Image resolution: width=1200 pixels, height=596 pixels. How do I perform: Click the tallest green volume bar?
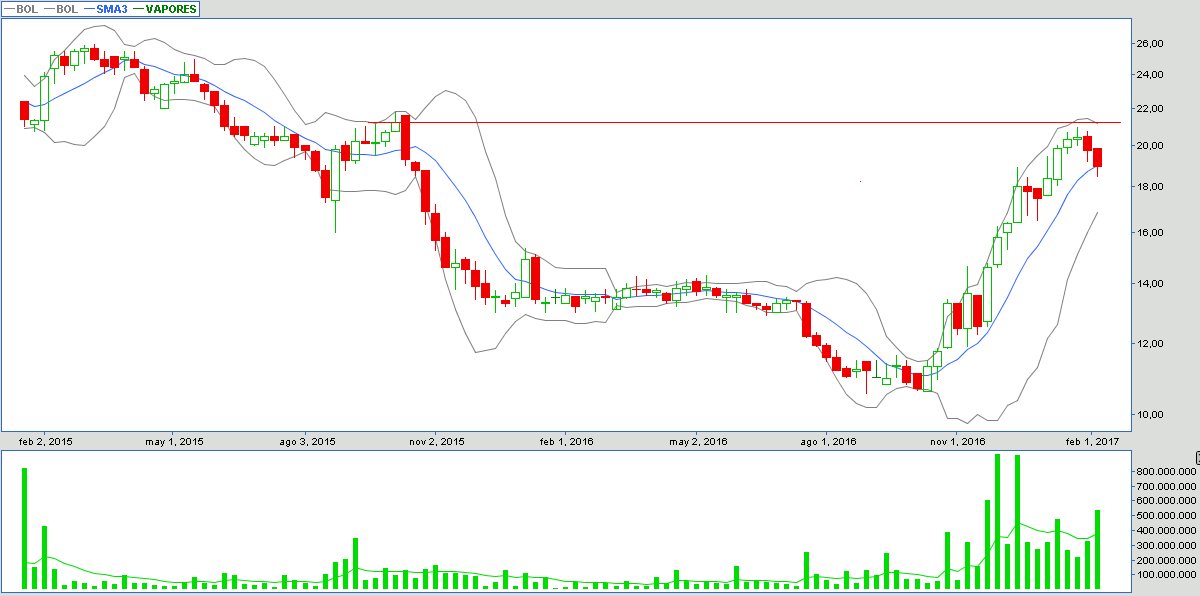click(x=997, y=521)
